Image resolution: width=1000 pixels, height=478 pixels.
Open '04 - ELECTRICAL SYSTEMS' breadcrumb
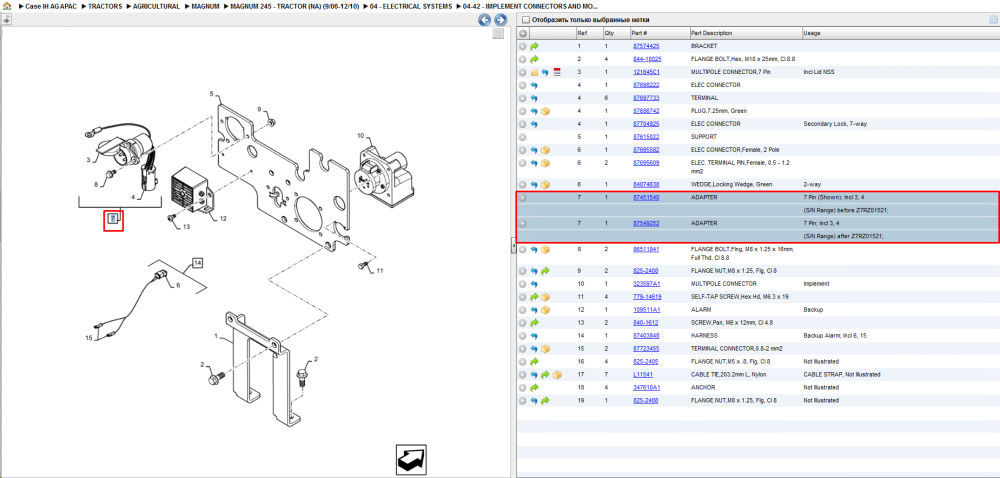point(411,6)
